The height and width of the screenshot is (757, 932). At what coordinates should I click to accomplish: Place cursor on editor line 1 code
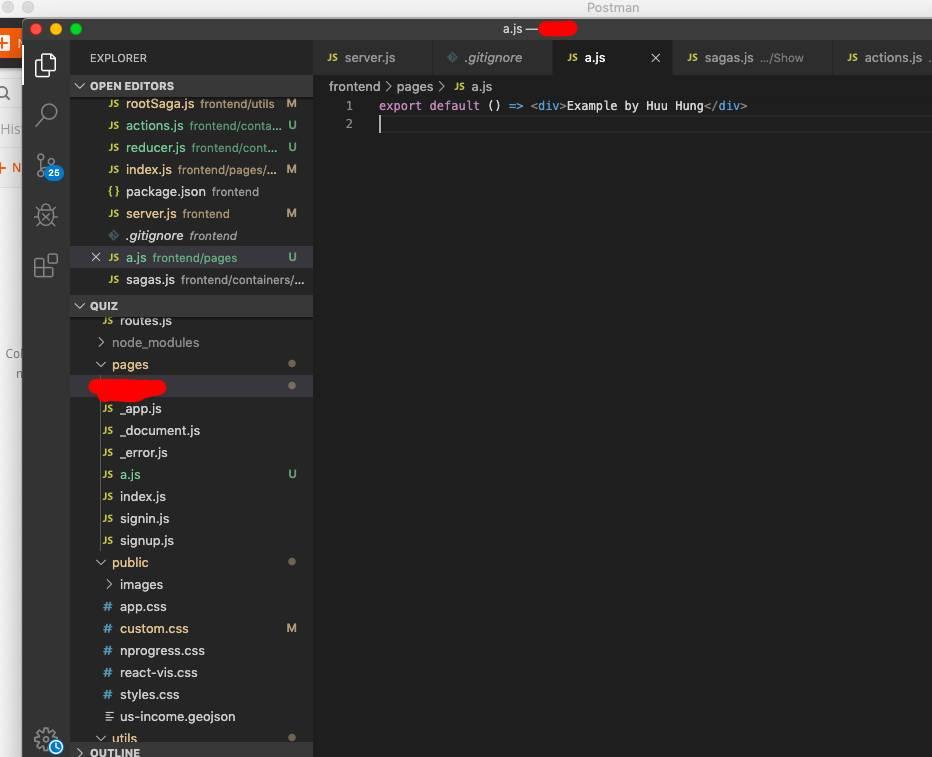click(x=562, y=106)
